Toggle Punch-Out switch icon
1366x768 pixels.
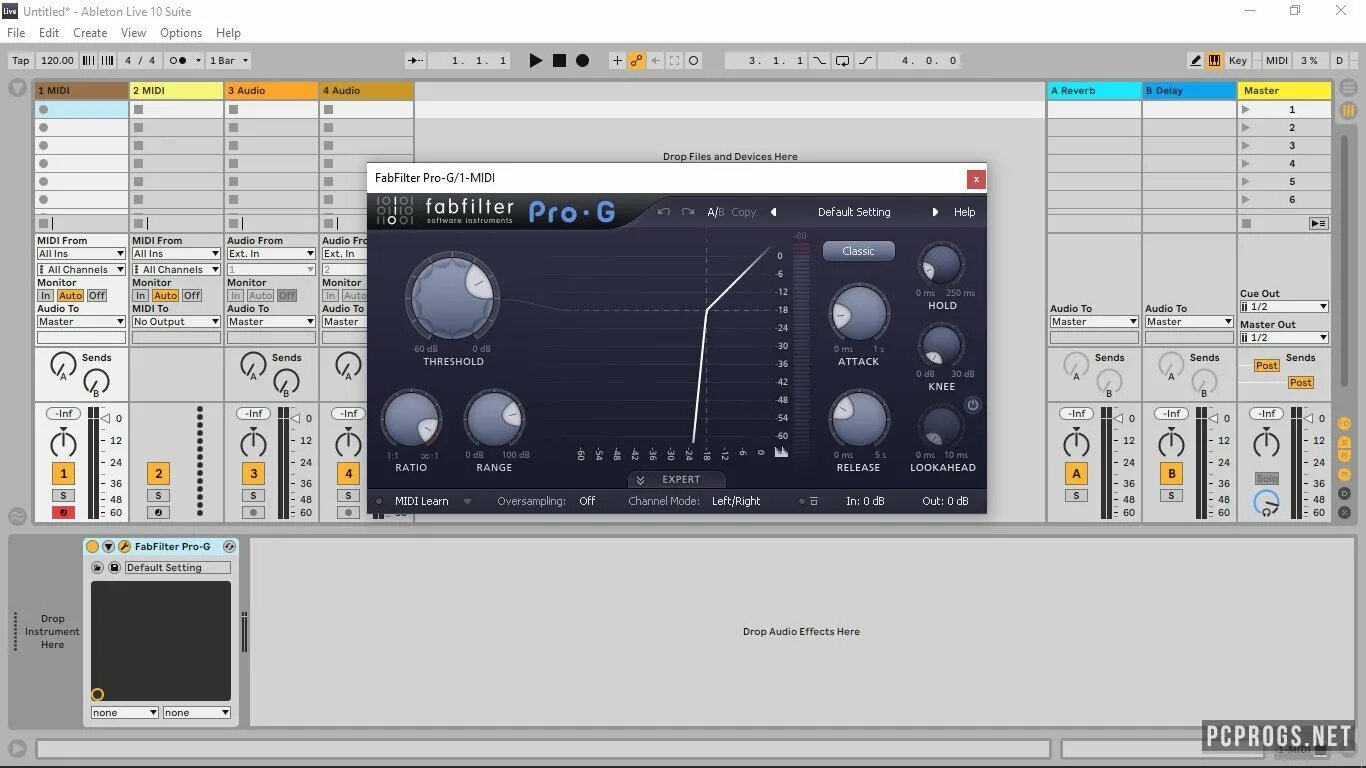pyautogui.click(x=865, y=60)
